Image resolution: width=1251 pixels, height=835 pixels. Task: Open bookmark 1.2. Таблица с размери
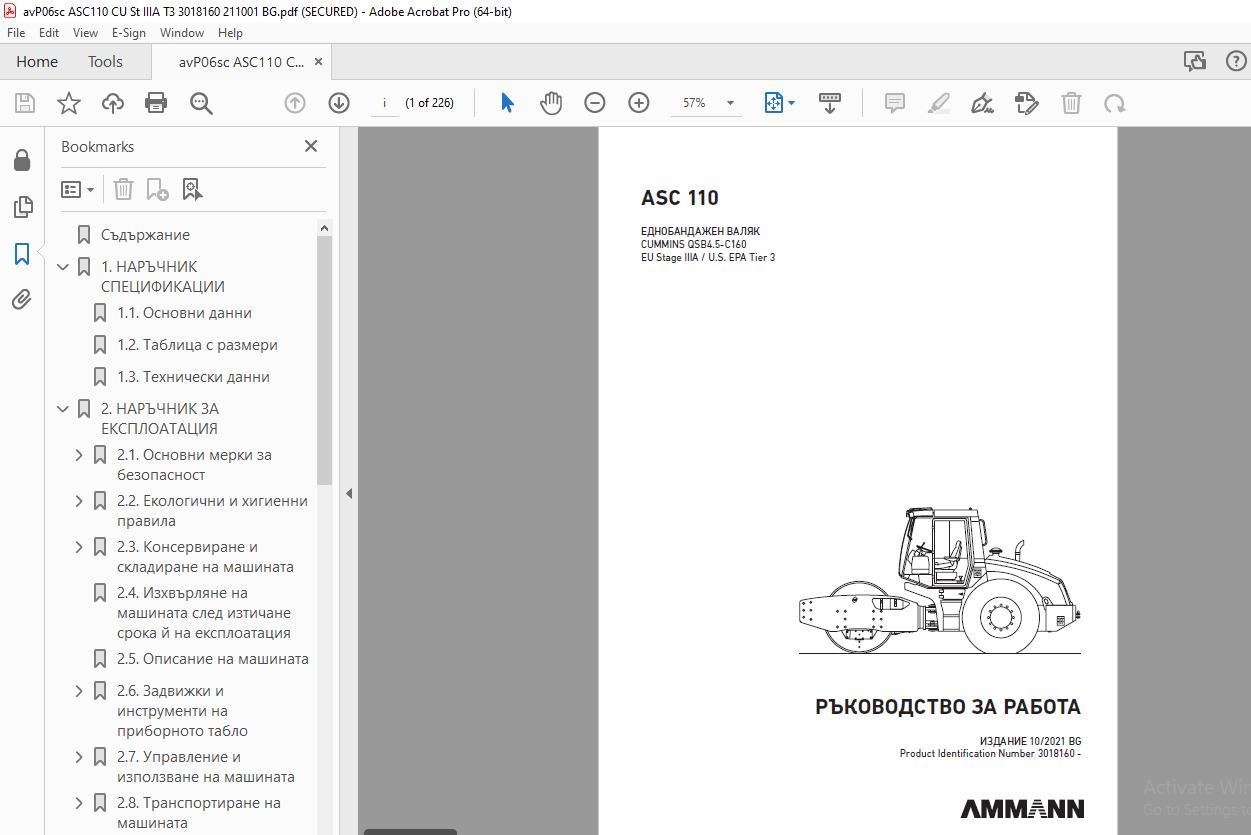pos(197,345)
